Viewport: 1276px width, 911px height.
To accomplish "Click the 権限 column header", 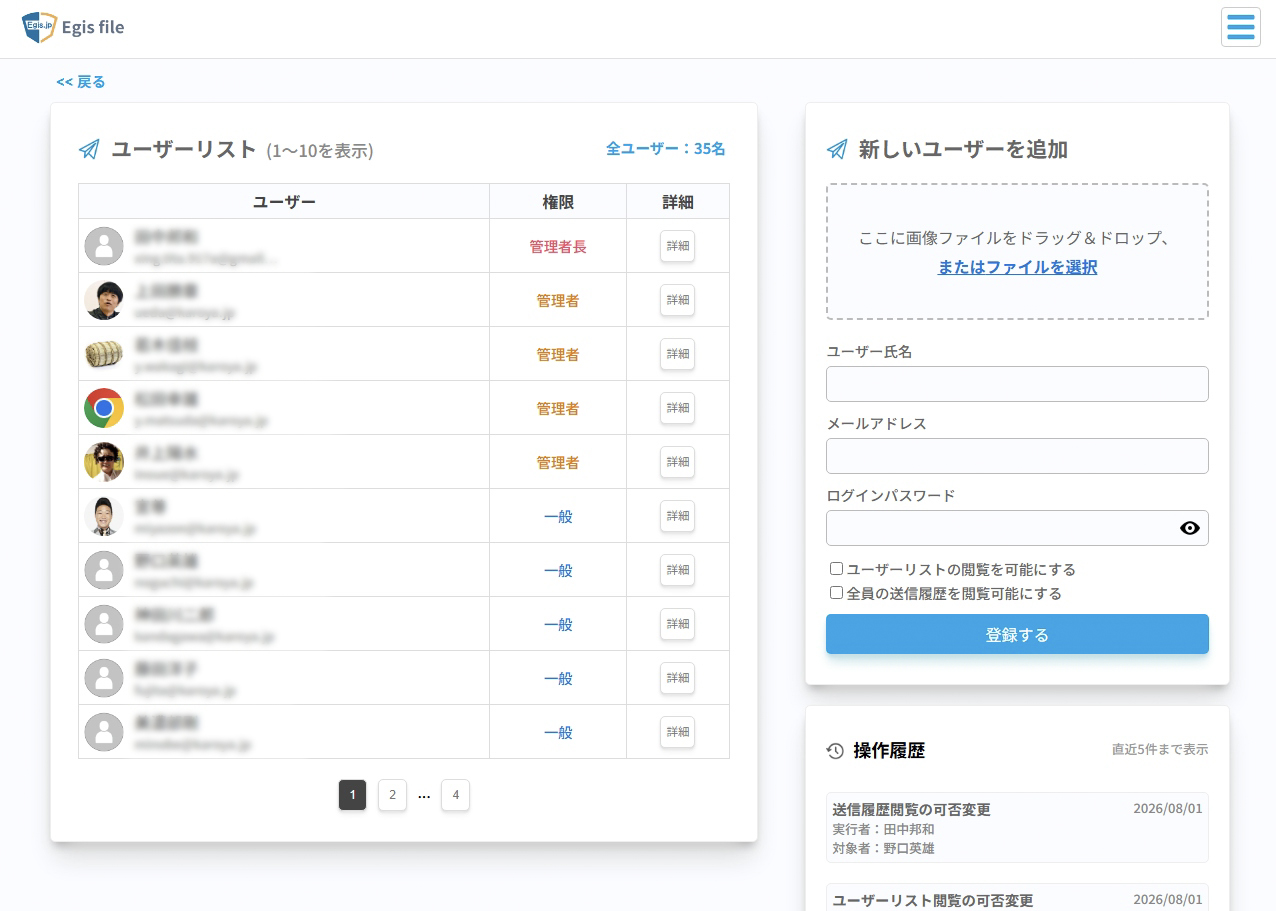I will (558, 202).
